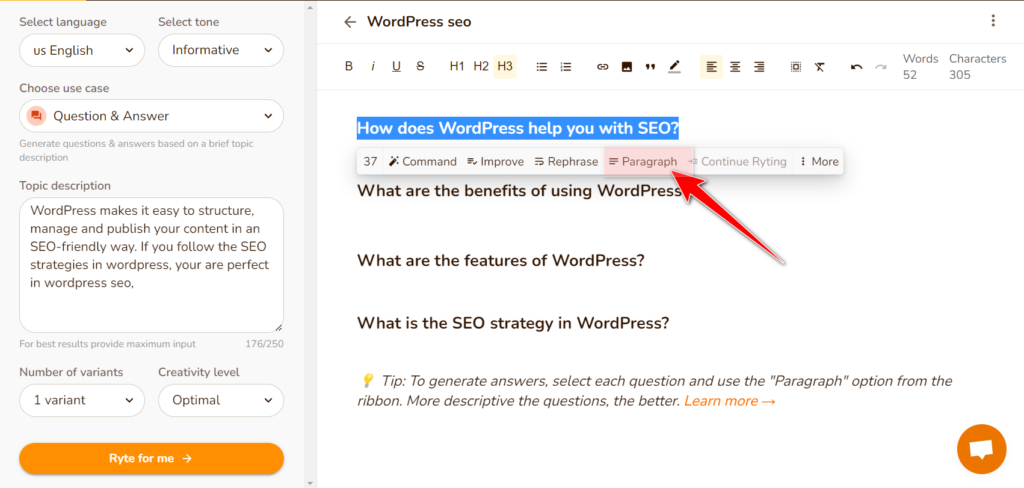Open the More options in the ribbon
Image resolution: width=1024 pixels, height=488 pixels.
pos(818,161)
